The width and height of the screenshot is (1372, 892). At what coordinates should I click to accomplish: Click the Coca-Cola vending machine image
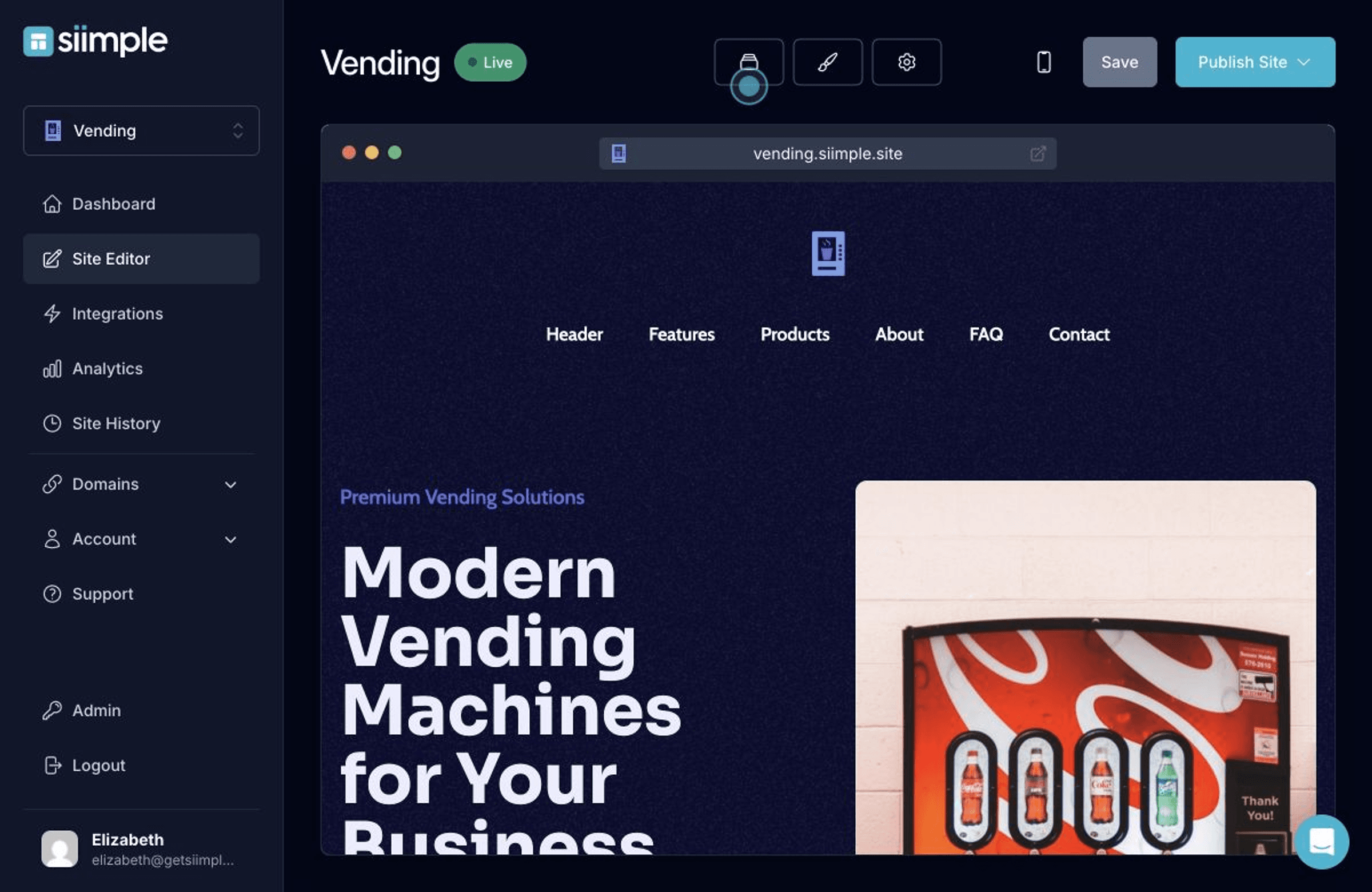click(1086, 668)
